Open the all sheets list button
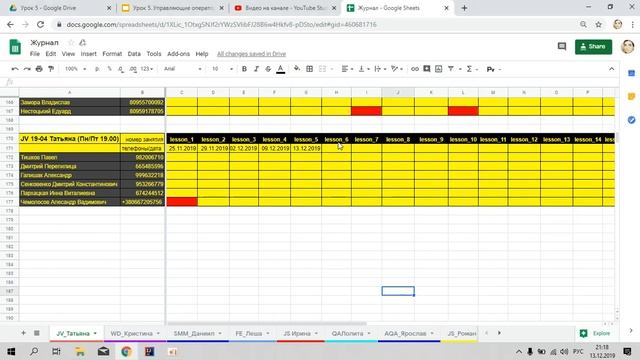 click(36, 333)
